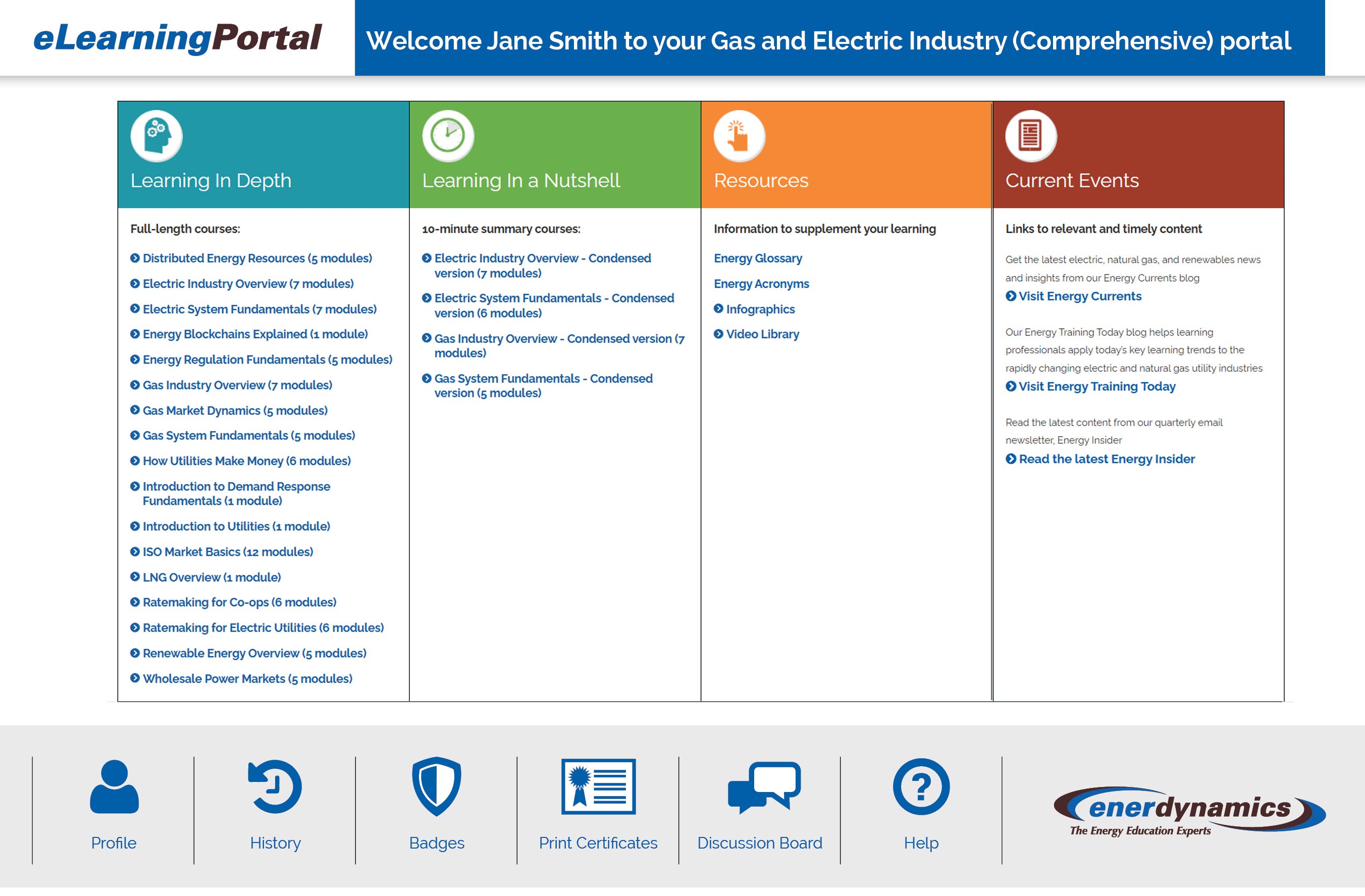Click the Resources pointing-hand icon
The height and width of the screenshot is (896, 1365).
click(x=739, y=136)
